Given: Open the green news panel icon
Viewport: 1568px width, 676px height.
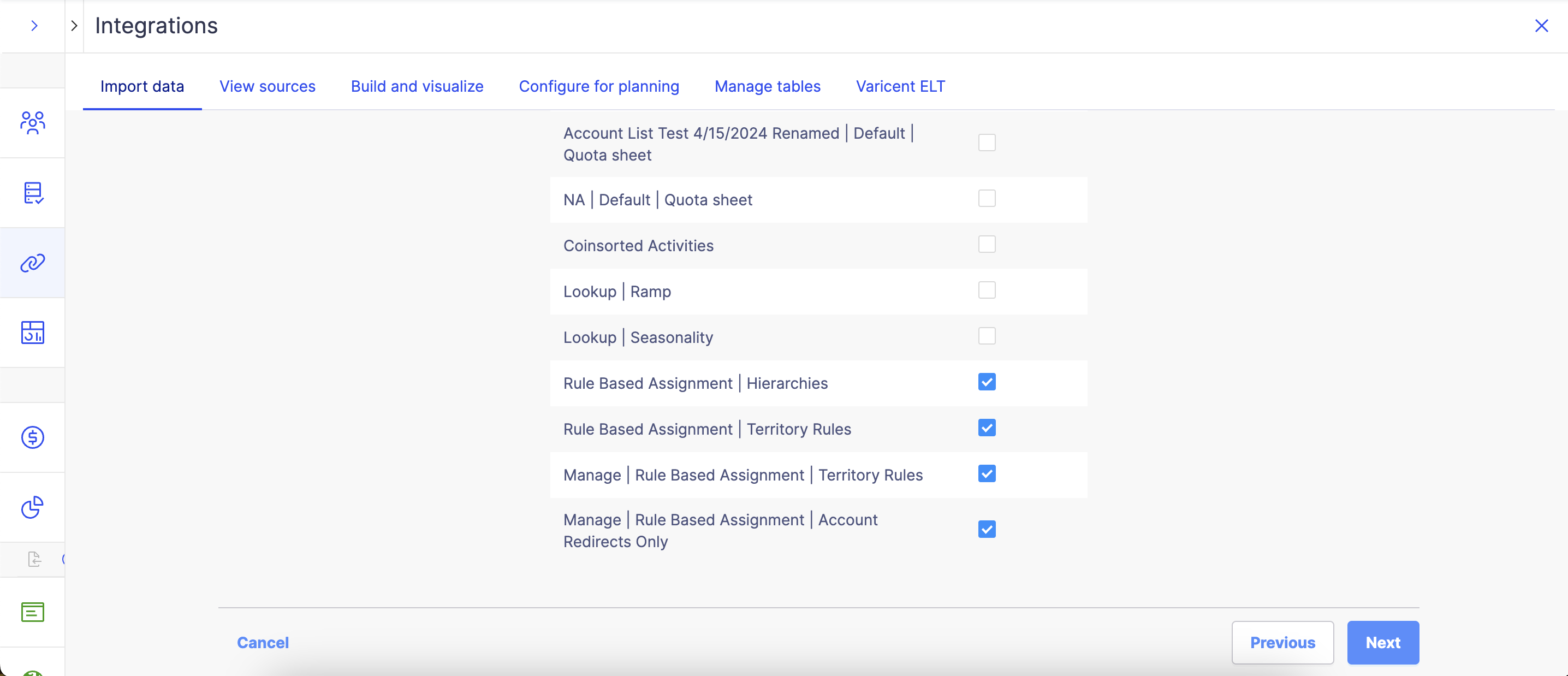Looking at the screenshot, I should click(x=32, y=612).
